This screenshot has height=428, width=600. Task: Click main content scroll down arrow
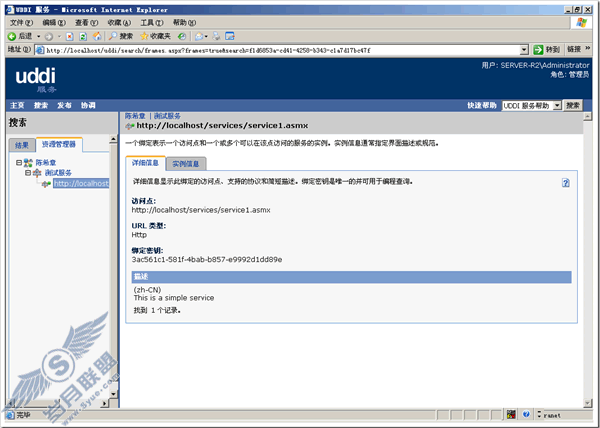588,403
